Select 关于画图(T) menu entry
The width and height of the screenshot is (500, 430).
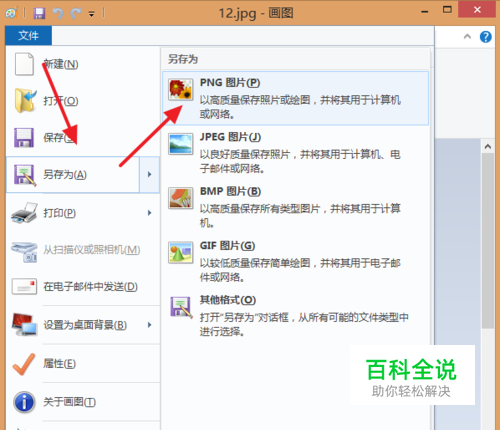pos(83,402)
